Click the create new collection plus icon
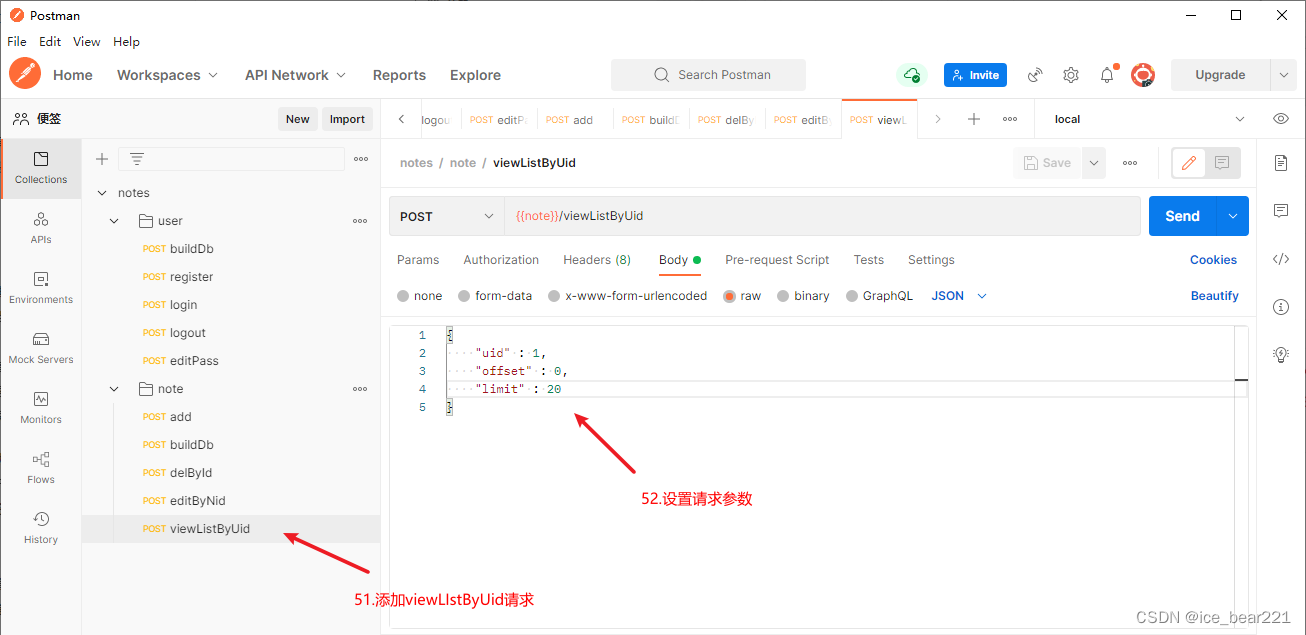Screen dimensions: 1306x635 pos(101,159)
